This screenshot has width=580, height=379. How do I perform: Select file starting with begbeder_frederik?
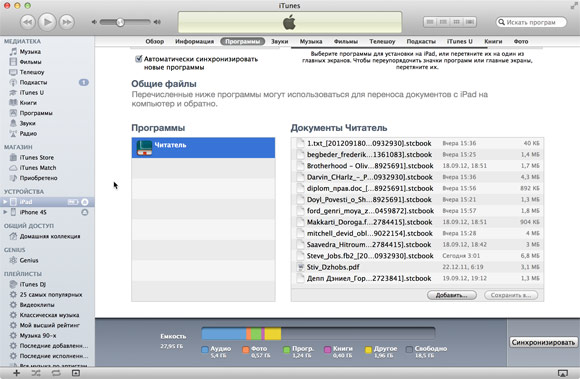pos(417,155)
